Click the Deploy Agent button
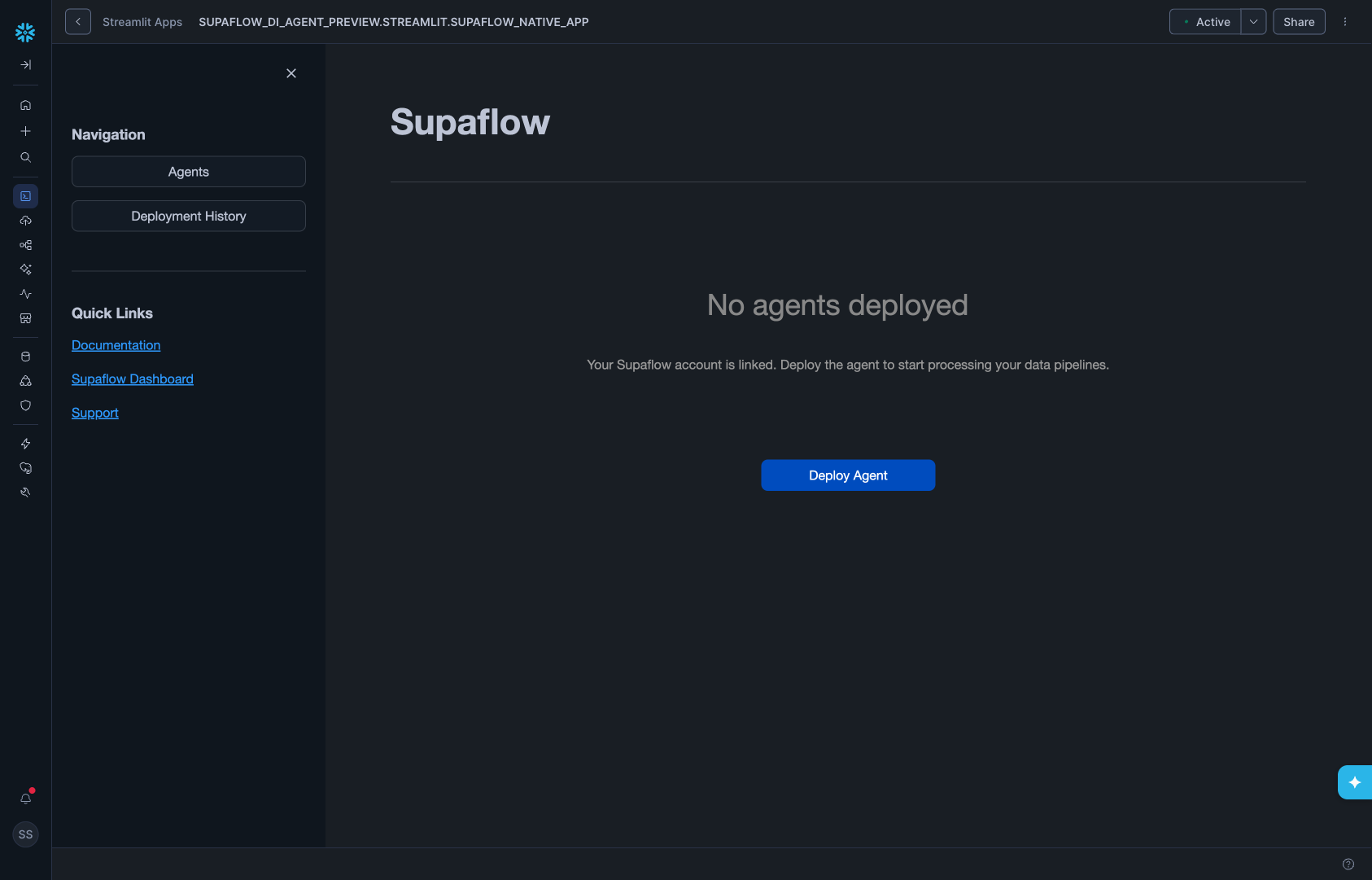 point(847,475)
